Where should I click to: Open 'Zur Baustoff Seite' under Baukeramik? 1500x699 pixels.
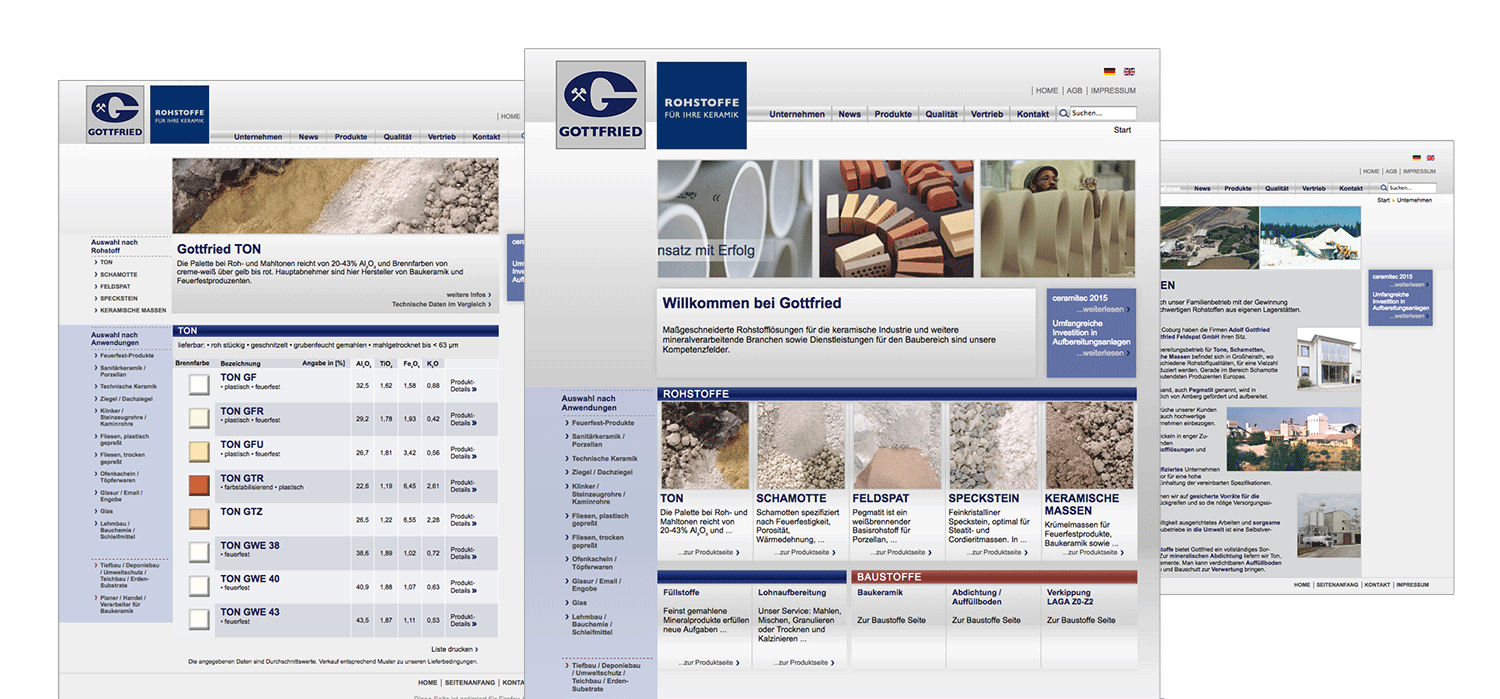(x=891, y=620)
